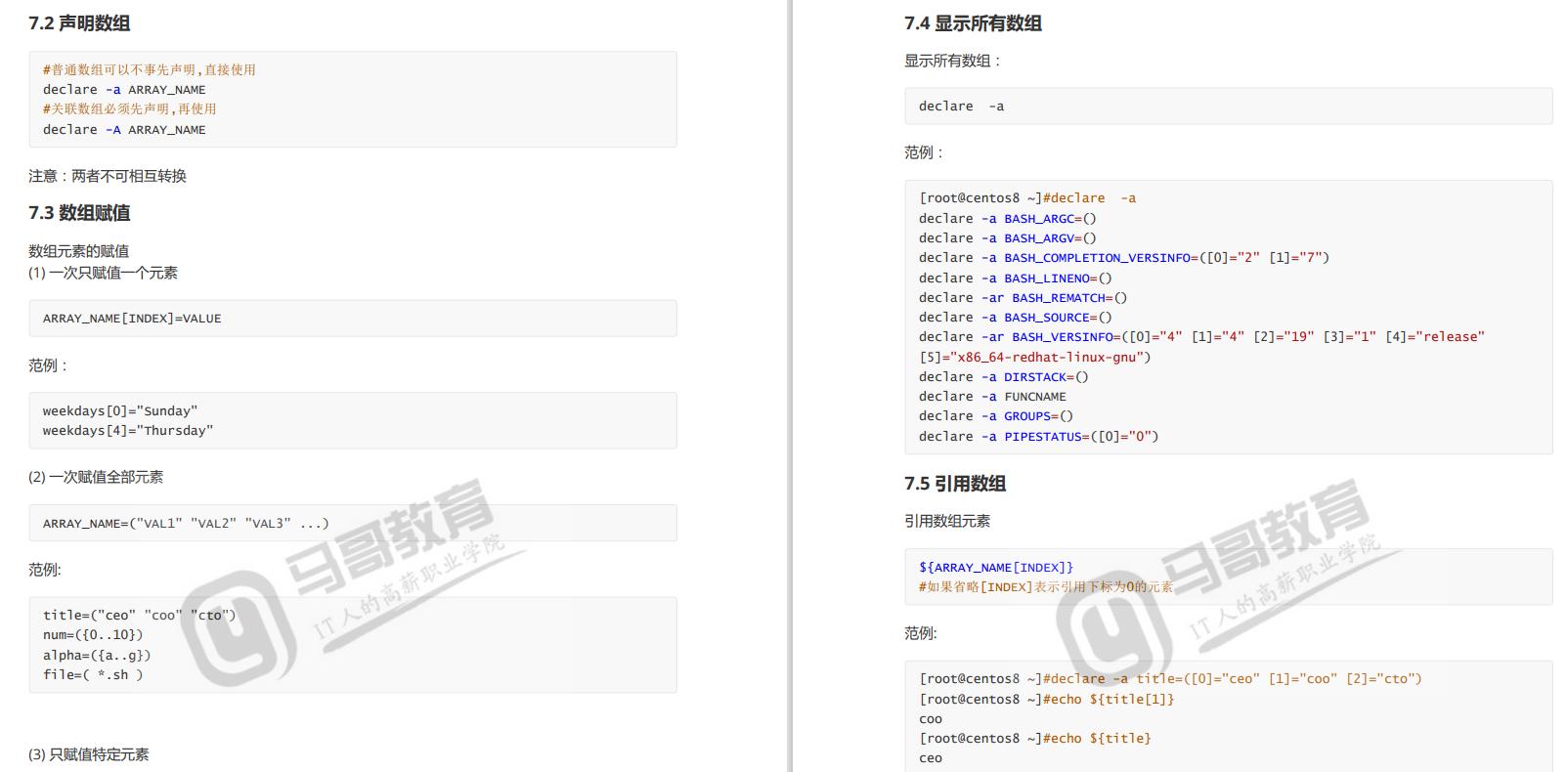Click the prompt line declaring title=([0]="ceo" ...)

point(1170,679)
